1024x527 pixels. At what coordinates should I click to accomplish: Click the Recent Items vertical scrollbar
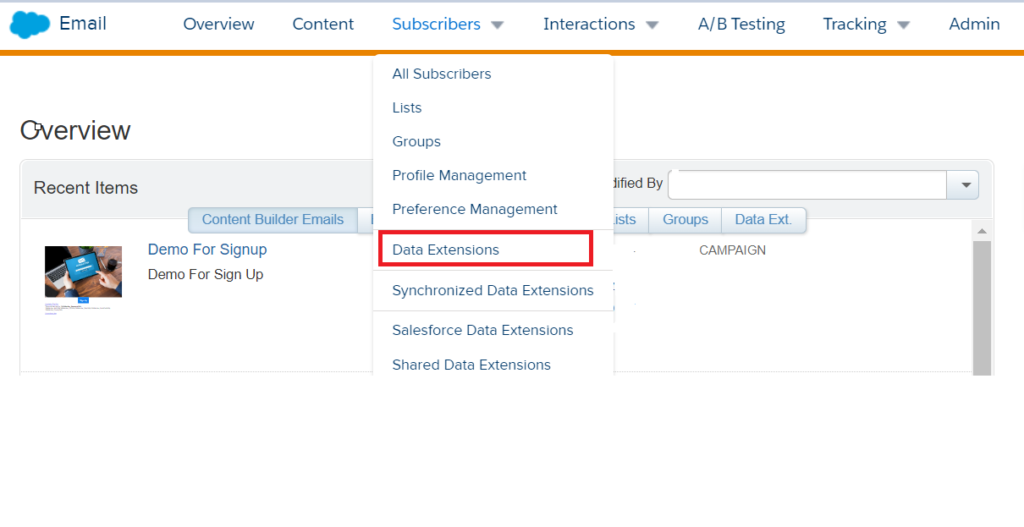click(982, 307)
